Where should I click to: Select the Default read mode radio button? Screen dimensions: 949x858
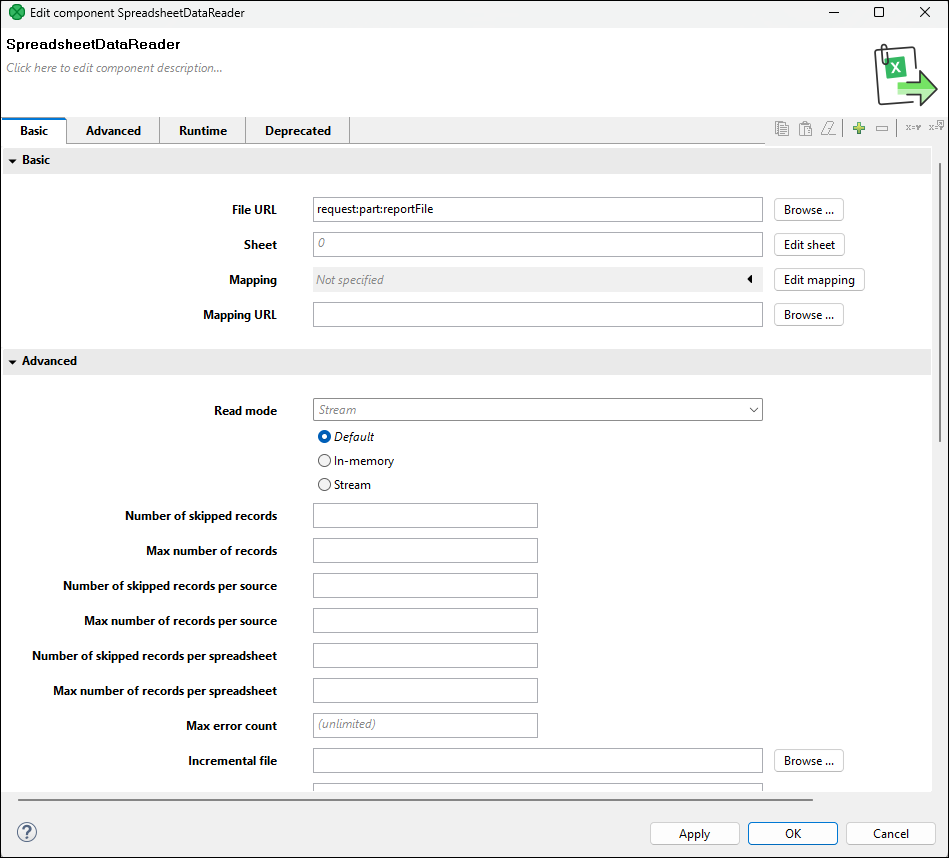click(324, 436)
